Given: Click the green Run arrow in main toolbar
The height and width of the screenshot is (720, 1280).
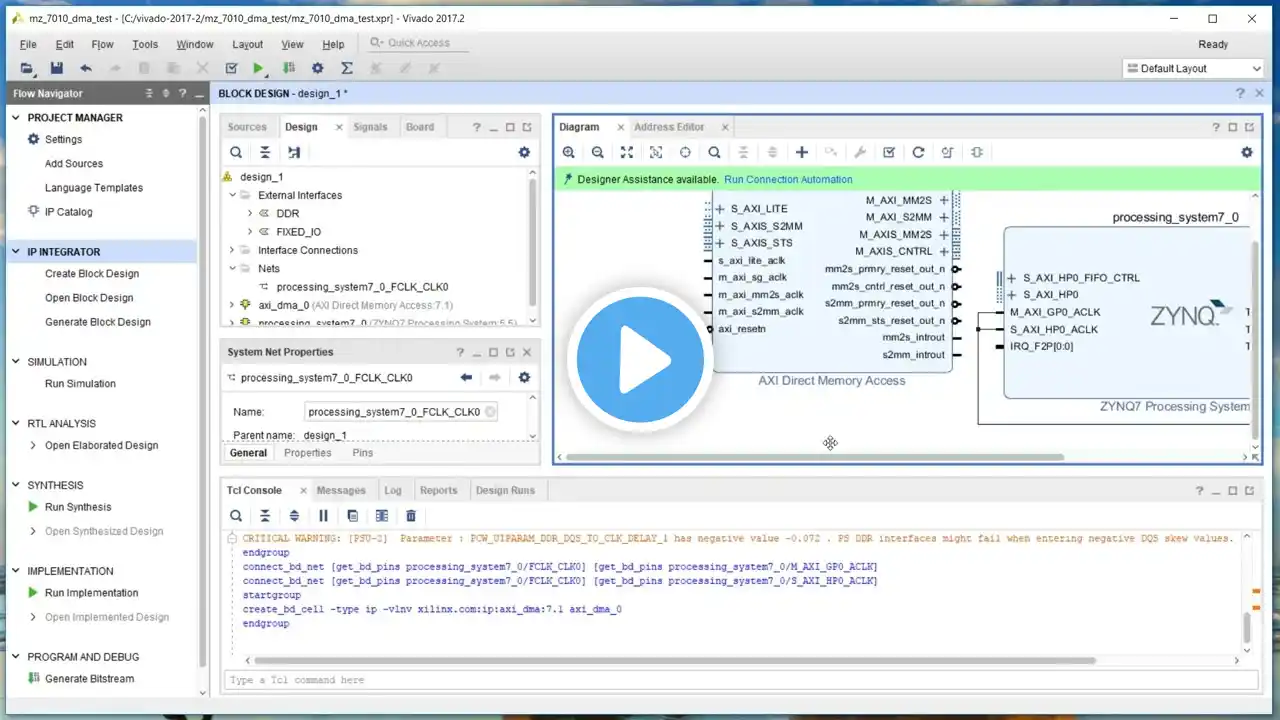Looking at the screenshot, I should (x=258, y=68).
